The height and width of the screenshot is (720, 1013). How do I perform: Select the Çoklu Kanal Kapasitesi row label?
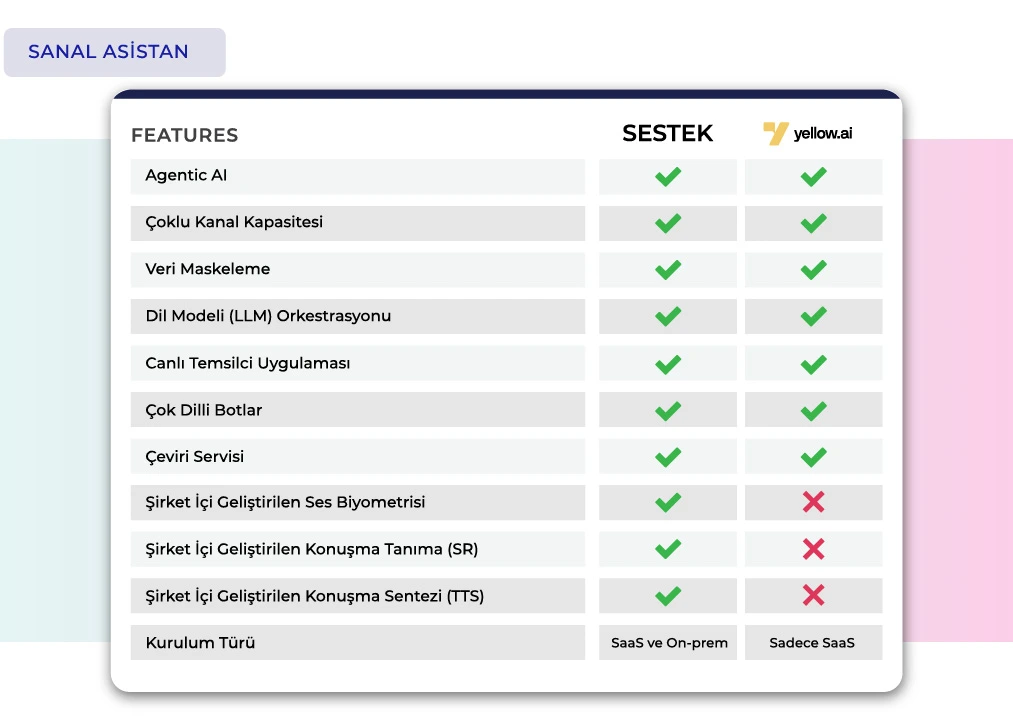click(x=234, y=222)
